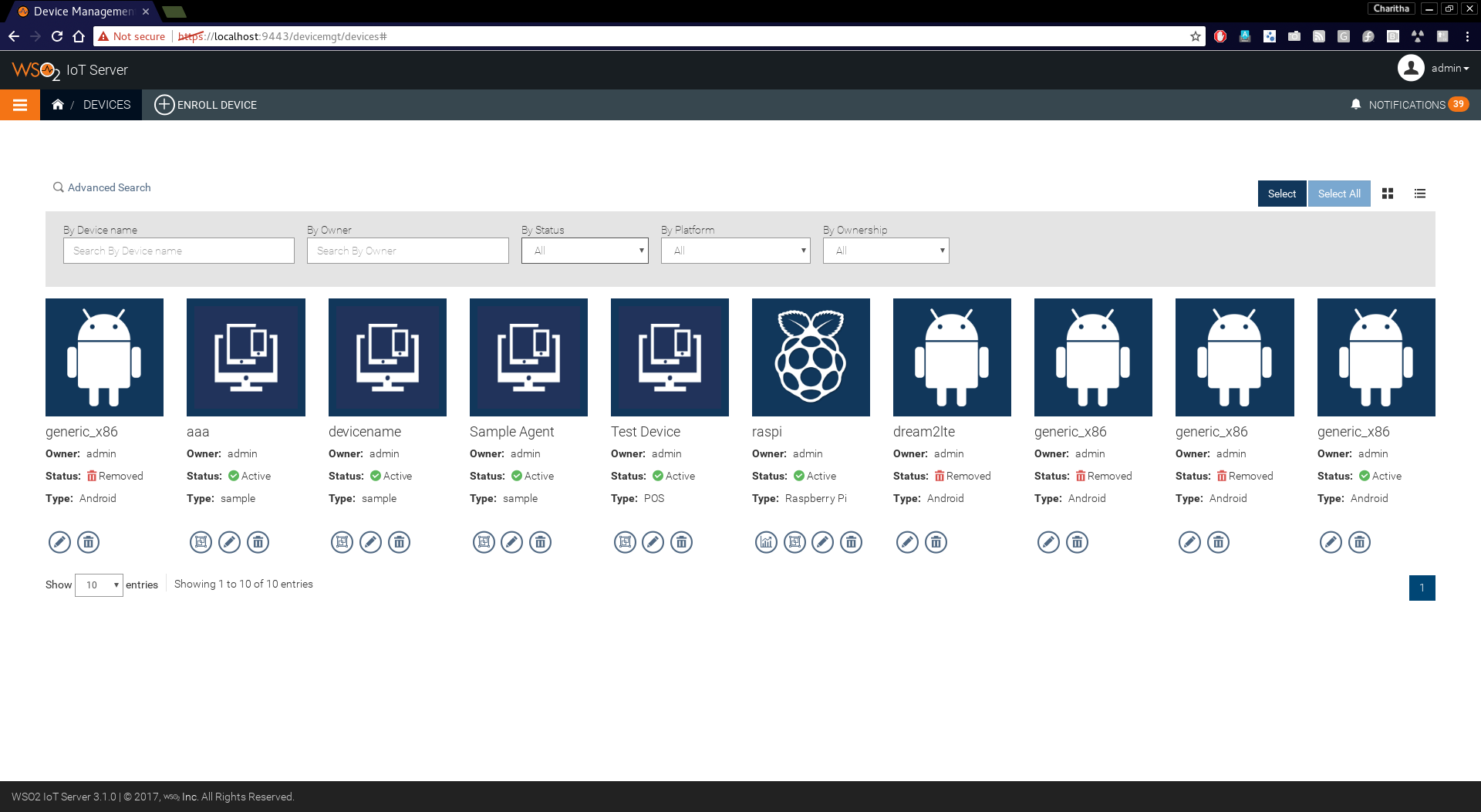Navigate to the DEVICES breadcrumb tab
This screenshot has height=812, width=1481.
coord(106,104)
